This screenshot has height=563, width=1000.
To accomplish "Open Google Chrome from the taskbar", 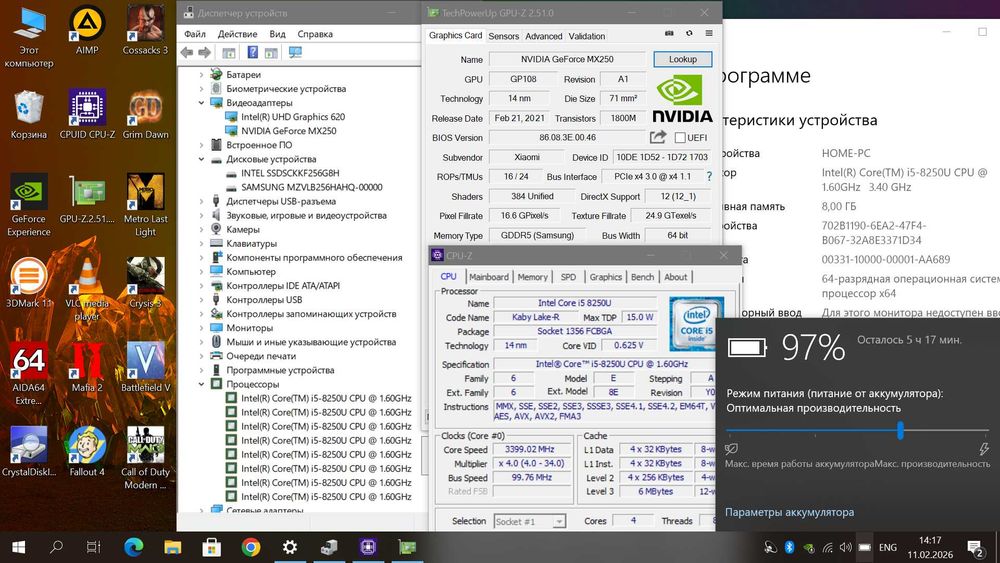I will point(251,547).
